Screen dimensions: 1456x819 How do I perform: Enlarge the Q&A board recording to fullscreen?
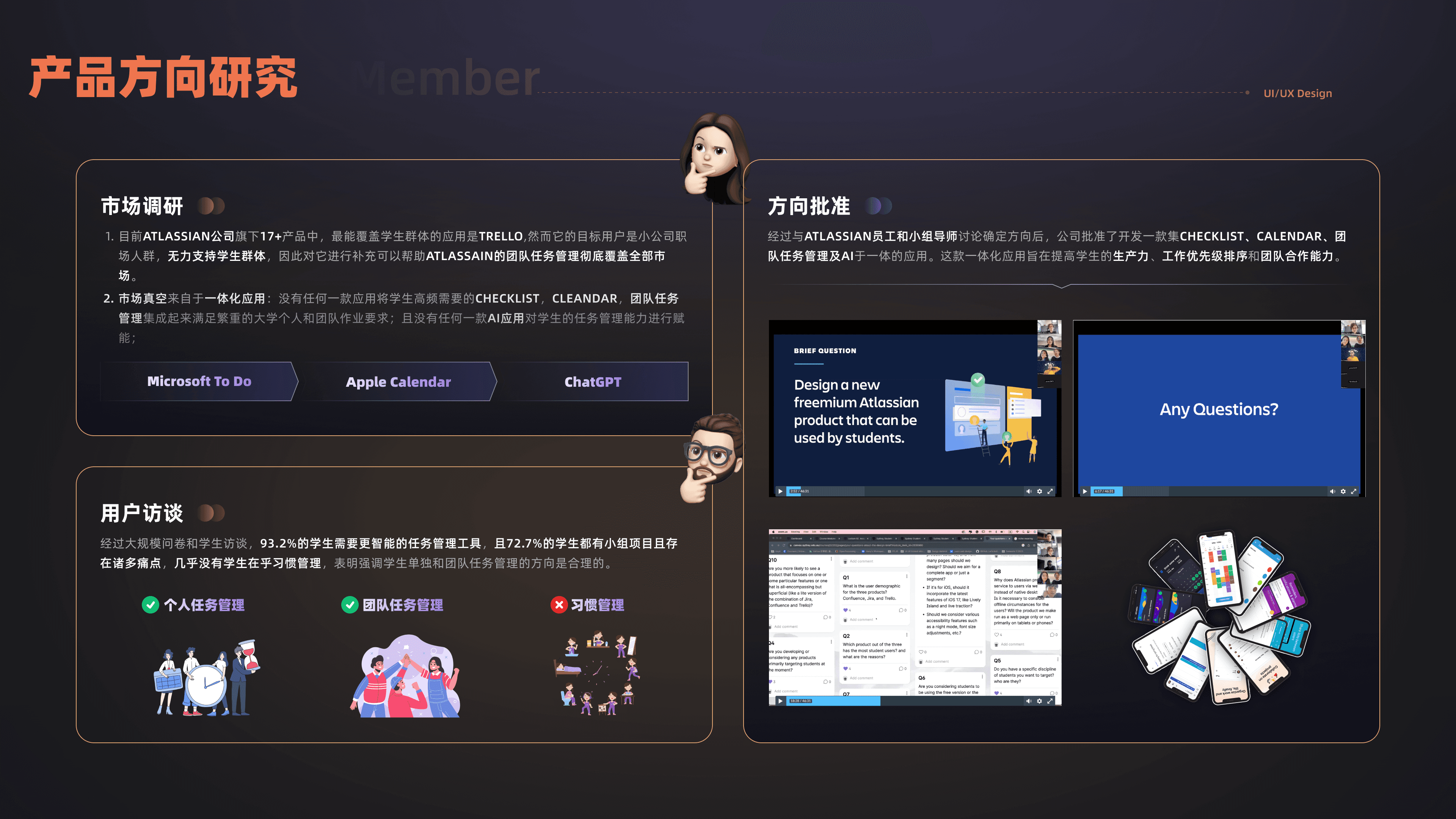coord(1050,701)
